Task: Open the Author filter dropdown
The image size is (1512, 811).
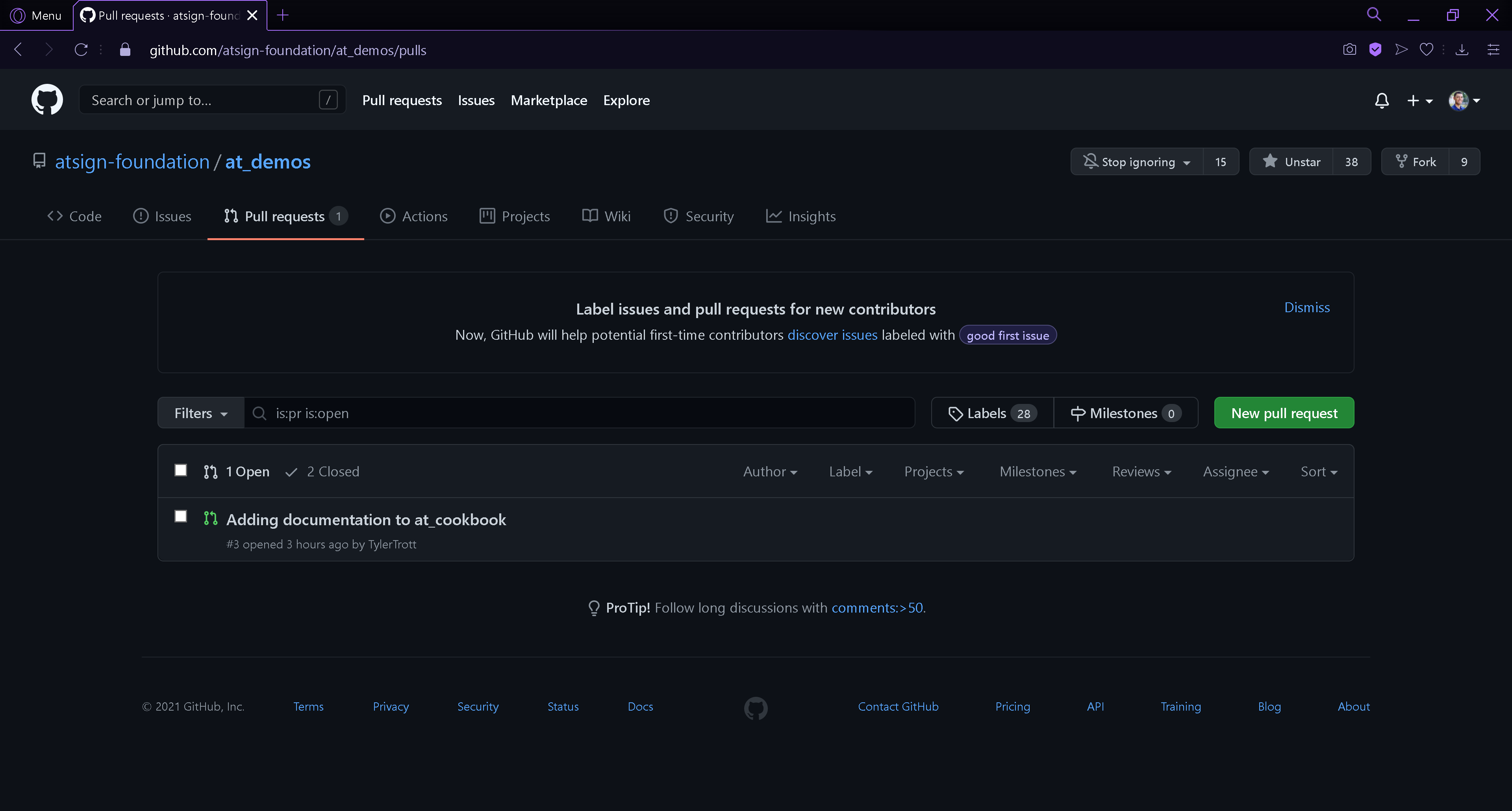Action: click(x=770, y=471)
